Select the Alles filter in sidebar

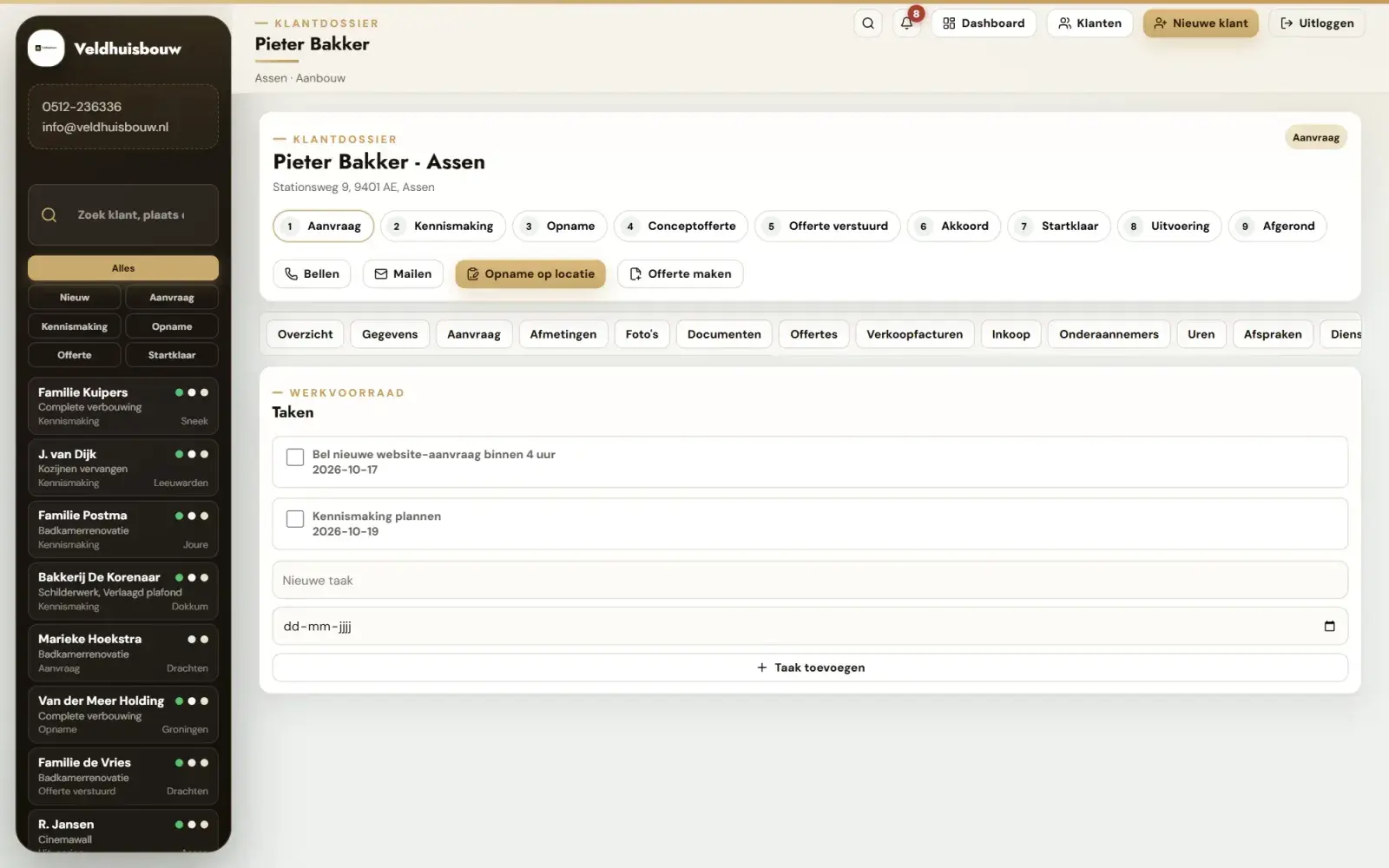coord(123,268)
